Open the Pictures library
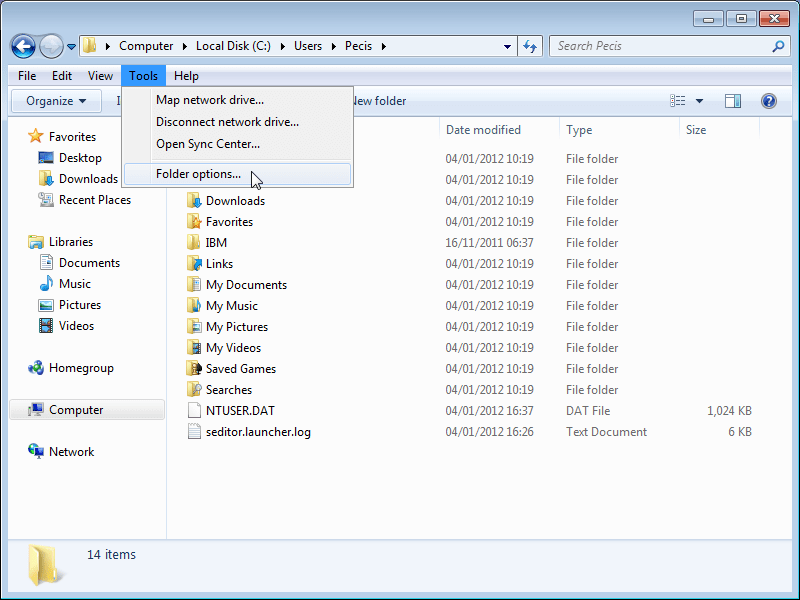Screen dimensions: 800x600 click(80, 305)
